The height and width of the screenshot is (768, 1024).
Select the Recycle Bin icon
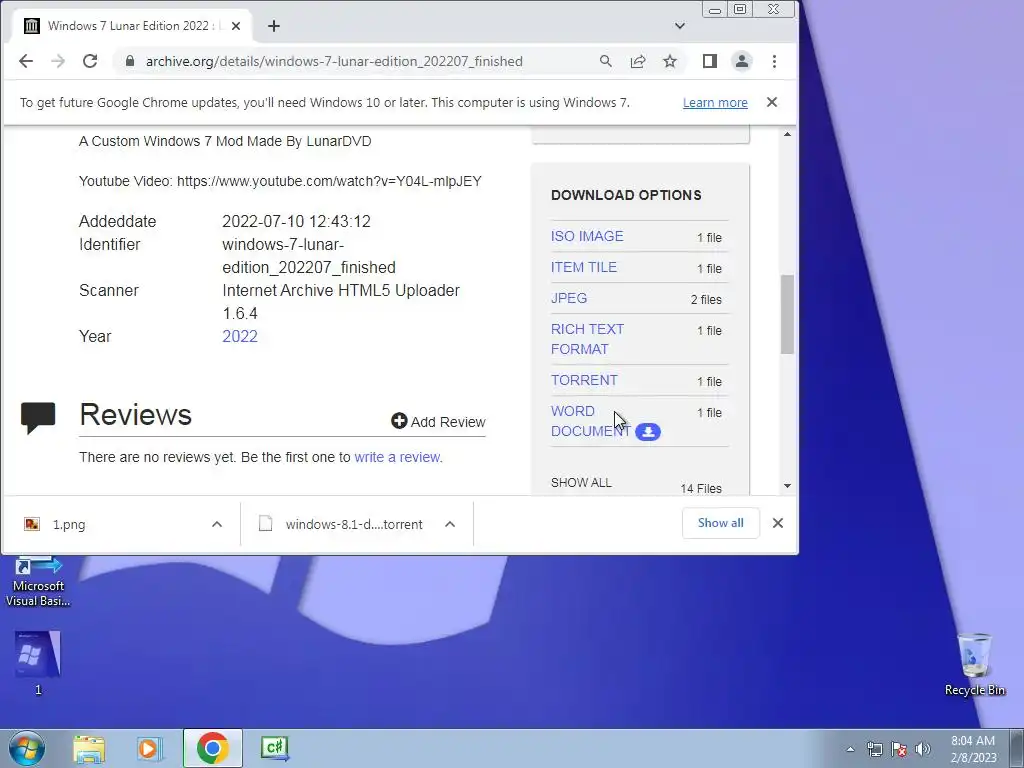click(974, 664)
